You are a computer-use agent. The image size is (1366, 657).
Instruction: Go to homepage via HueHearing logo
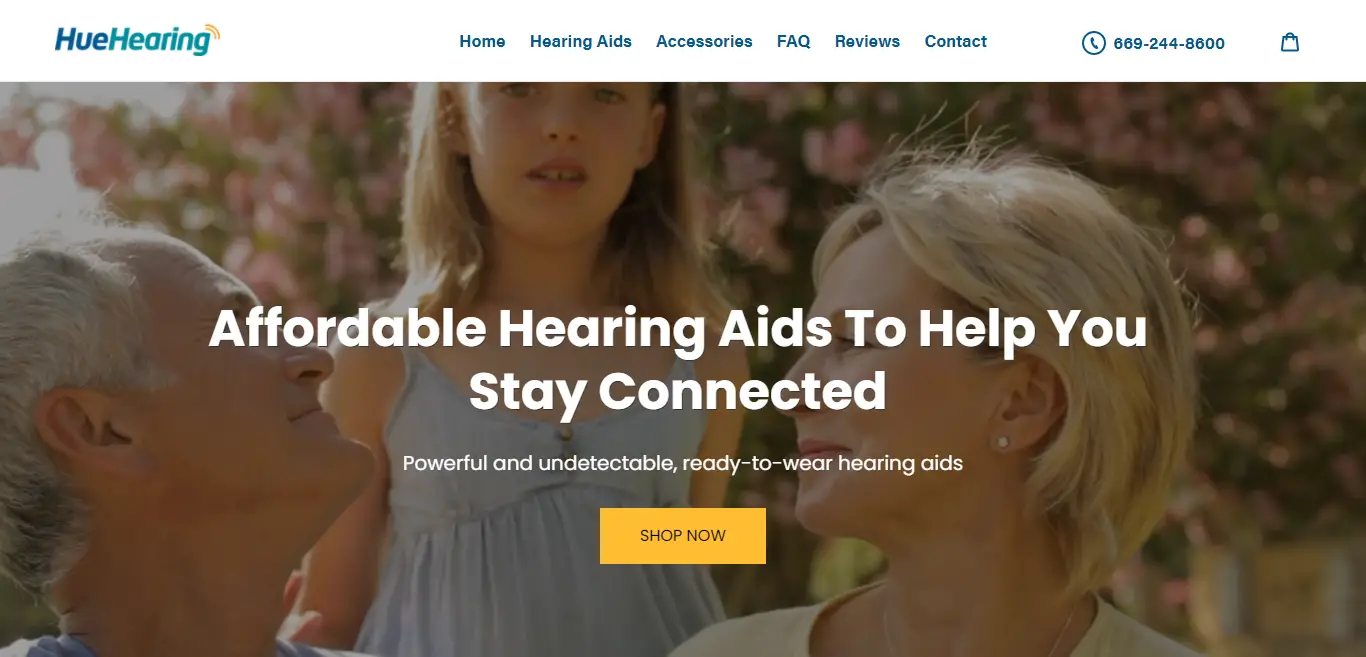[137, 40]
